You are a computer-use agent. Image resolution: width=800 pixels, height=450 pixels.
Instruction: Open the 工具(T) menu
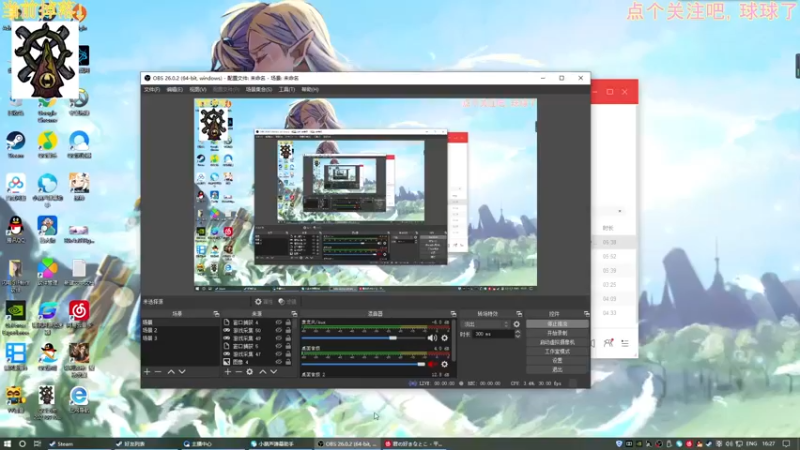287,89
